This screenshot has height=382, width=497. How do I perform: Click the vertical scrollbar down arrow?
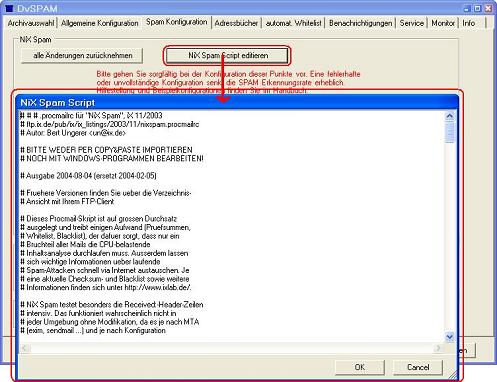tap(450, 337)
